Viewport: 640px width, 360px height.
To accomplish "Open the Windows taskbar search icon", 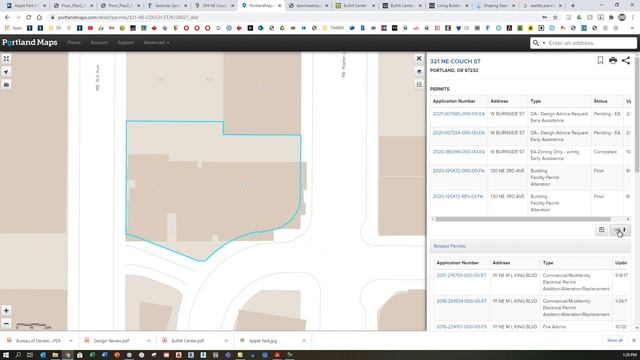I will (x=18, y=355).
